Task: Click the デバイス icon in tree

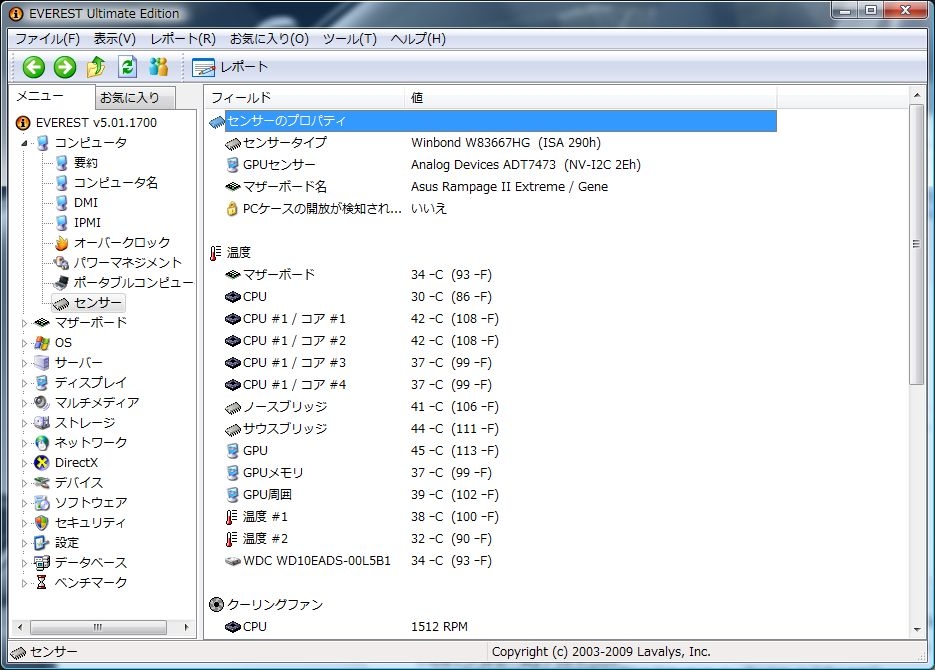Action: (x=41, y=482)
